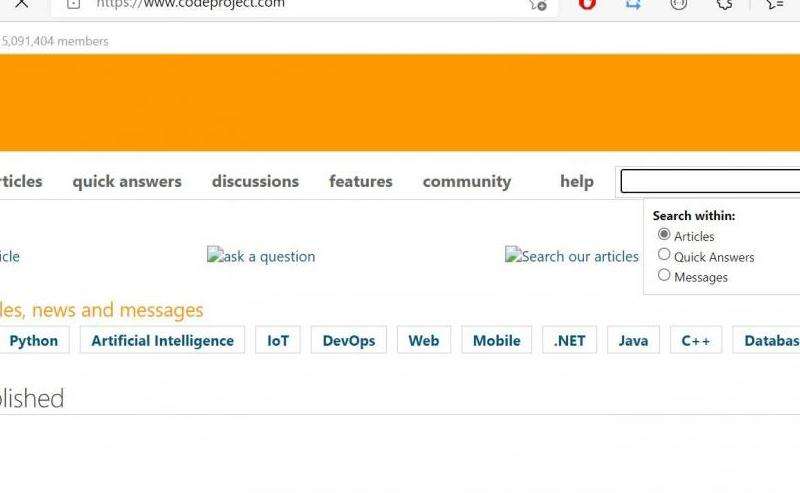Follow the 'ask a question' link

pos(261,256)
